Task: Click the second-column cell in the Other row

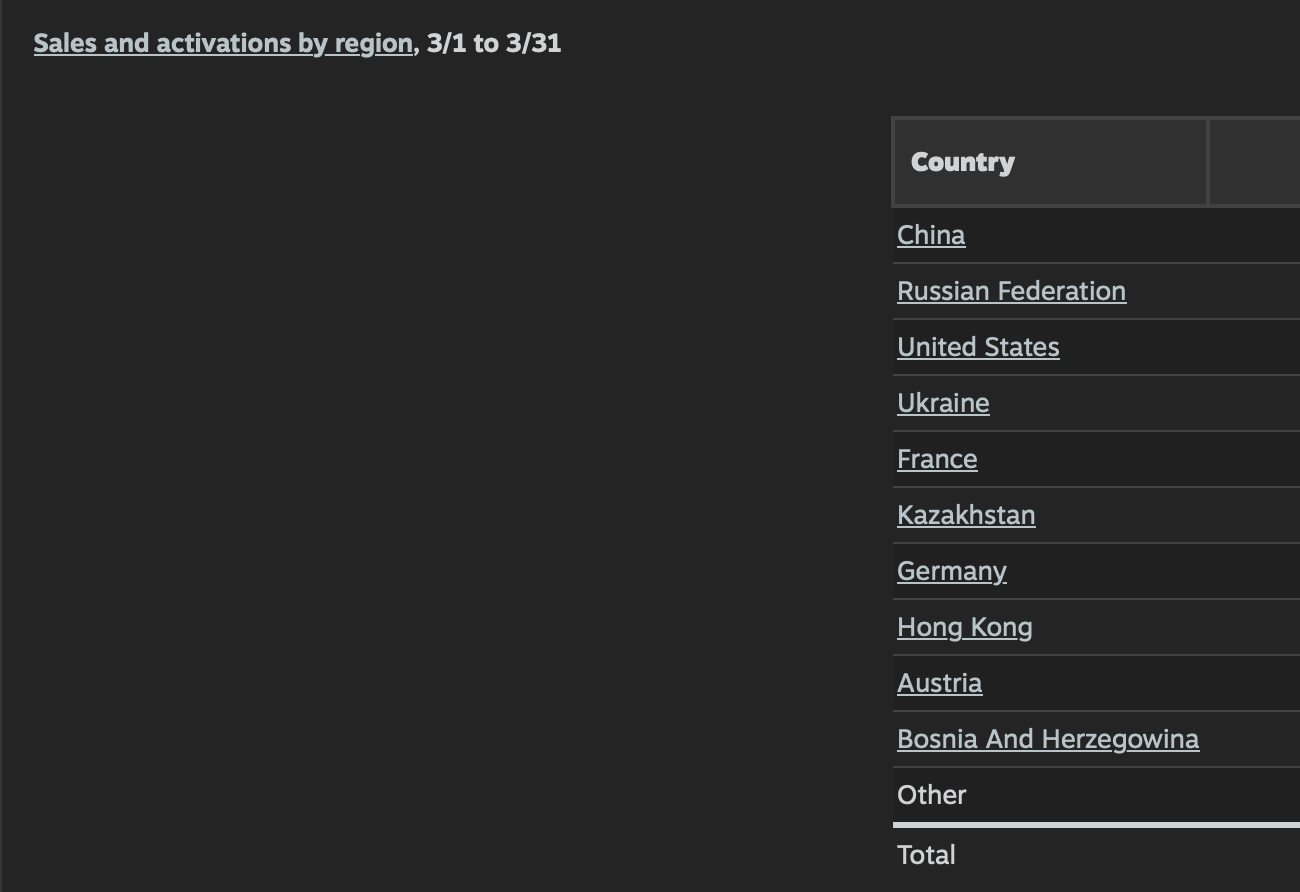Action: coord(1255,795)
